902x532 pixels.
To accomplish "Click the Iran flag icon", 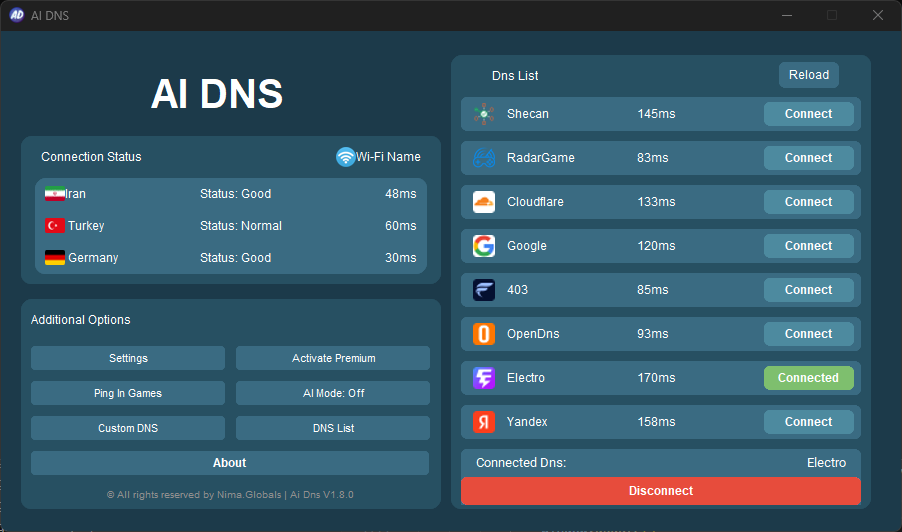I will click(x=55, y=194).
